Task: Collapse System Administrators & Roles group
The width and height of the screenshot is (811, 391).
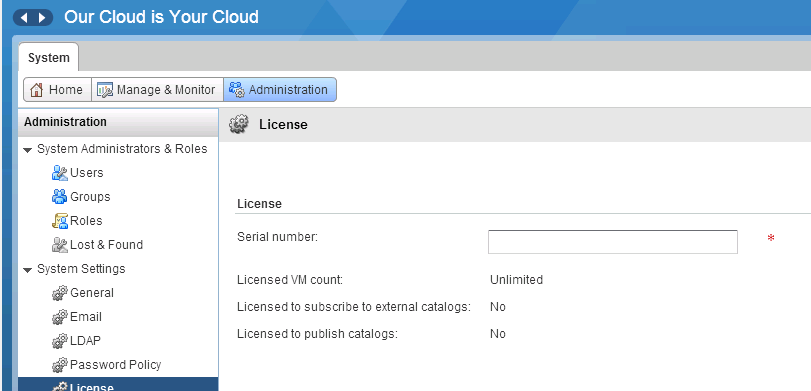Action: pos(28,150)
